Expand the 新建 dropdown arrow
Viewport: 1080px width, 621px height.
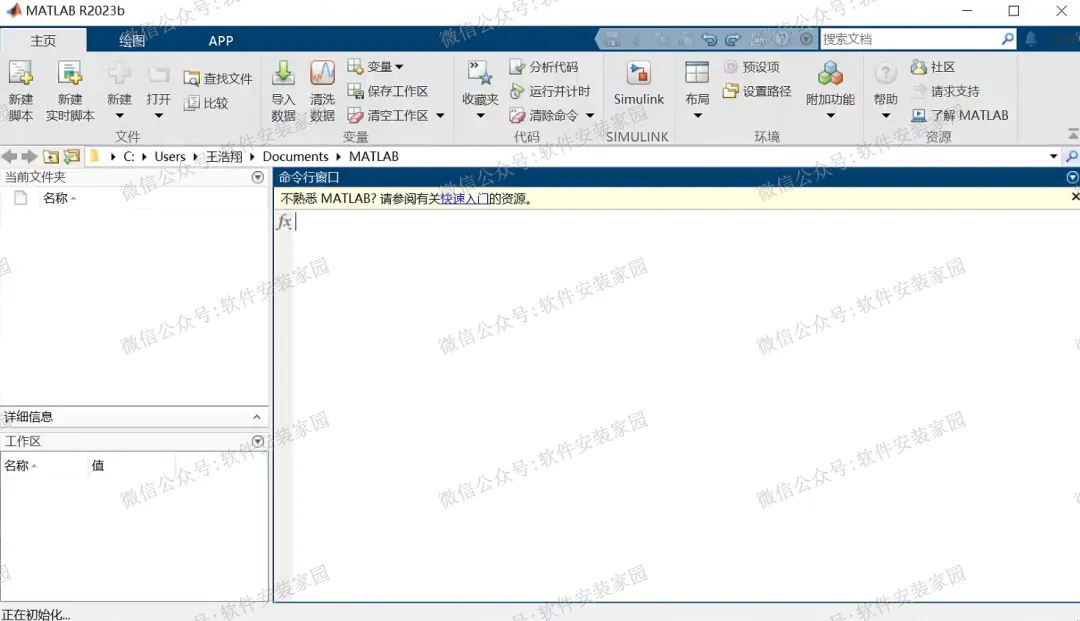coord(119,116)
